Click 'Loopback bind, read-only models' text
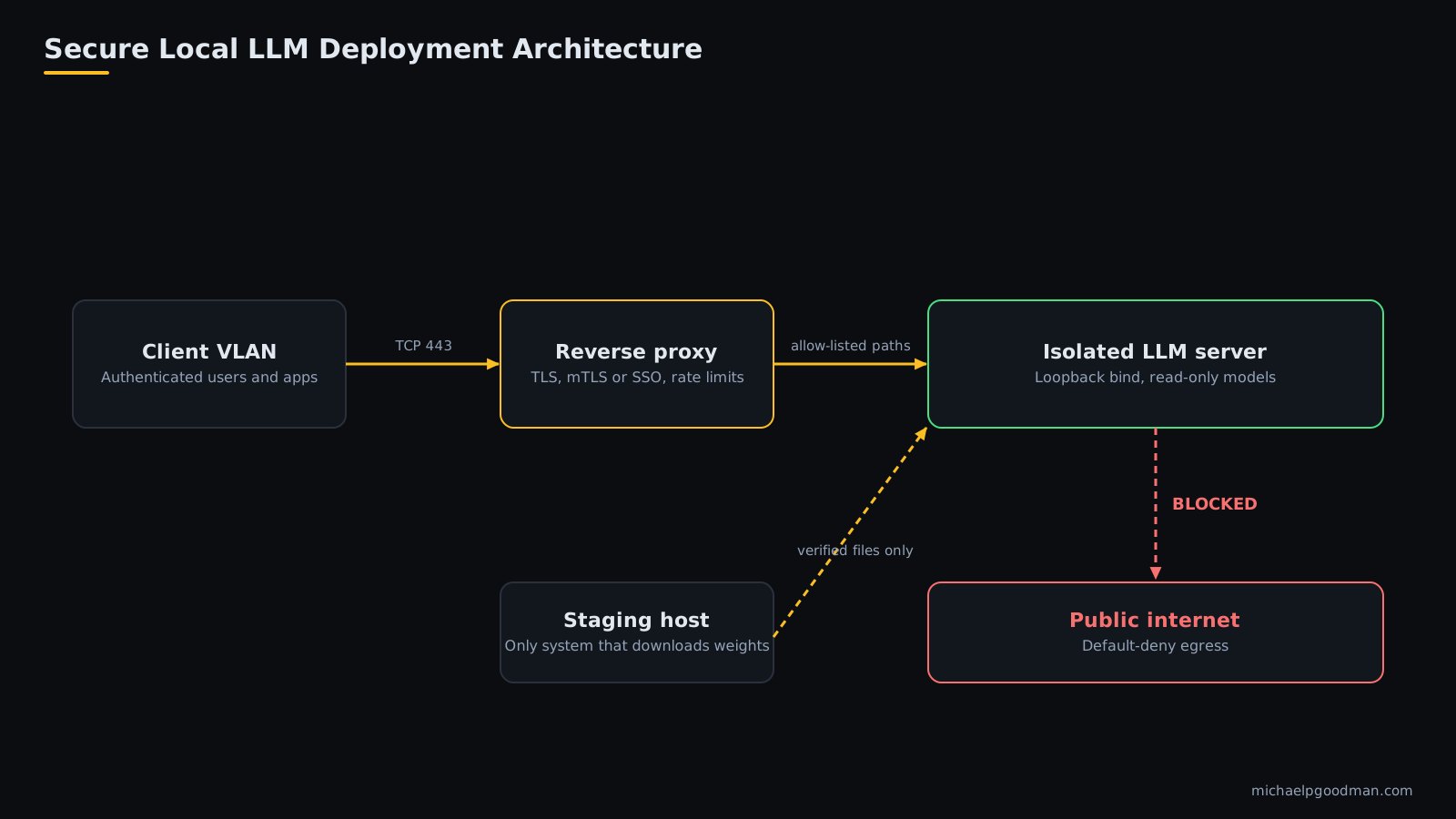 (x=1156, y=378)
